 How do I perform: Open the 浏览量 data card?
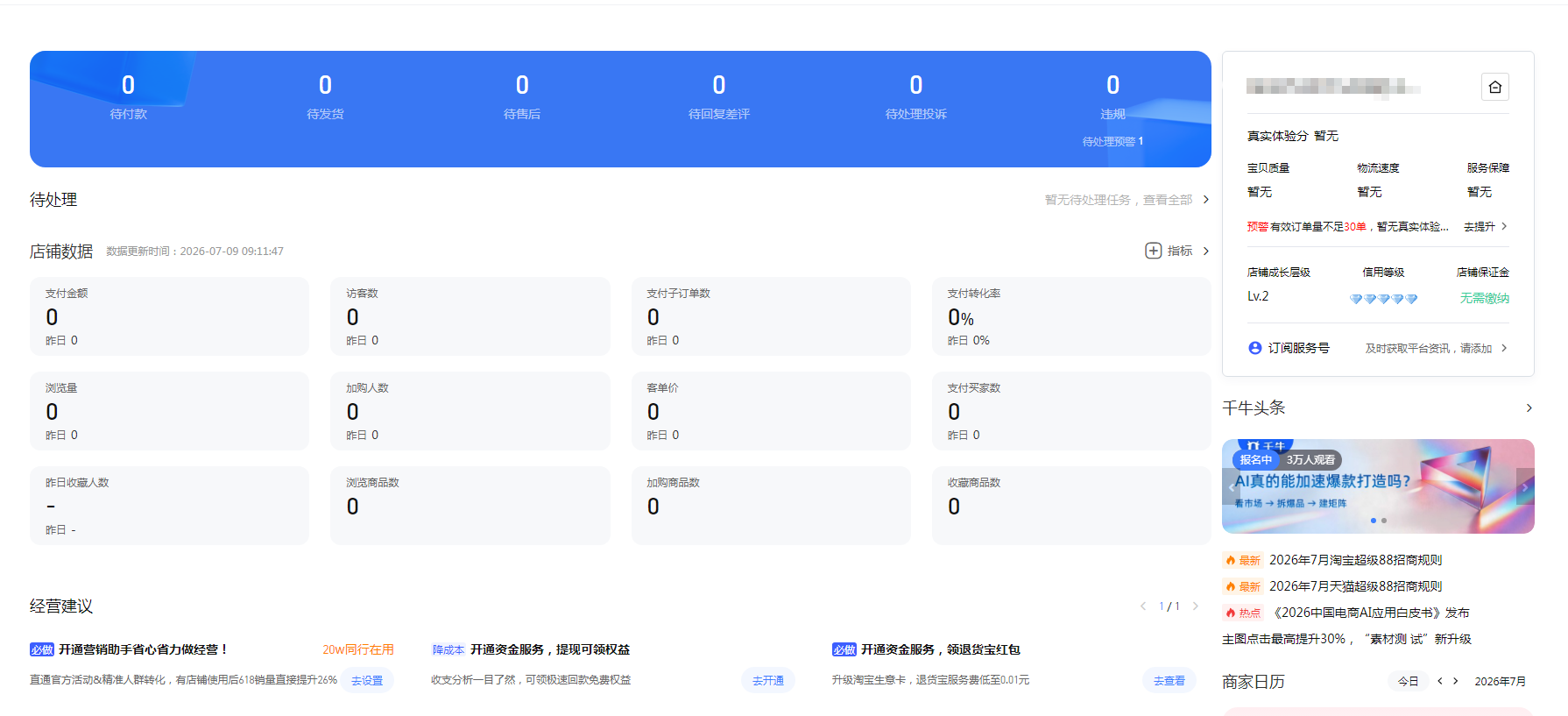169,411
